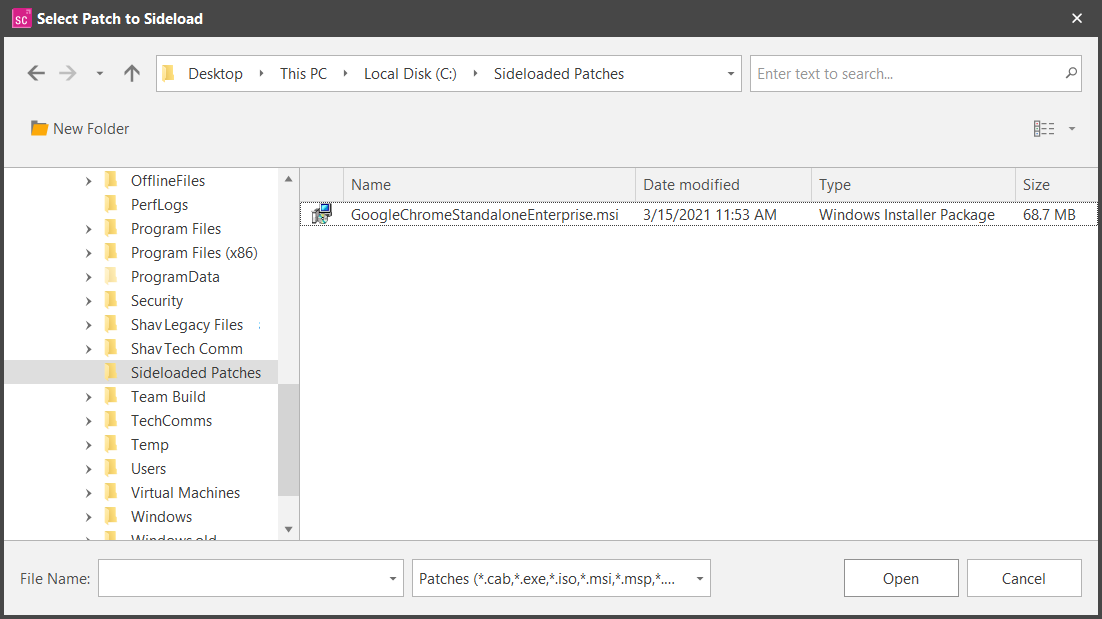Create a new folder with the New Folder icon
This screenshot has height=619, width=1102.
(40, 128)
